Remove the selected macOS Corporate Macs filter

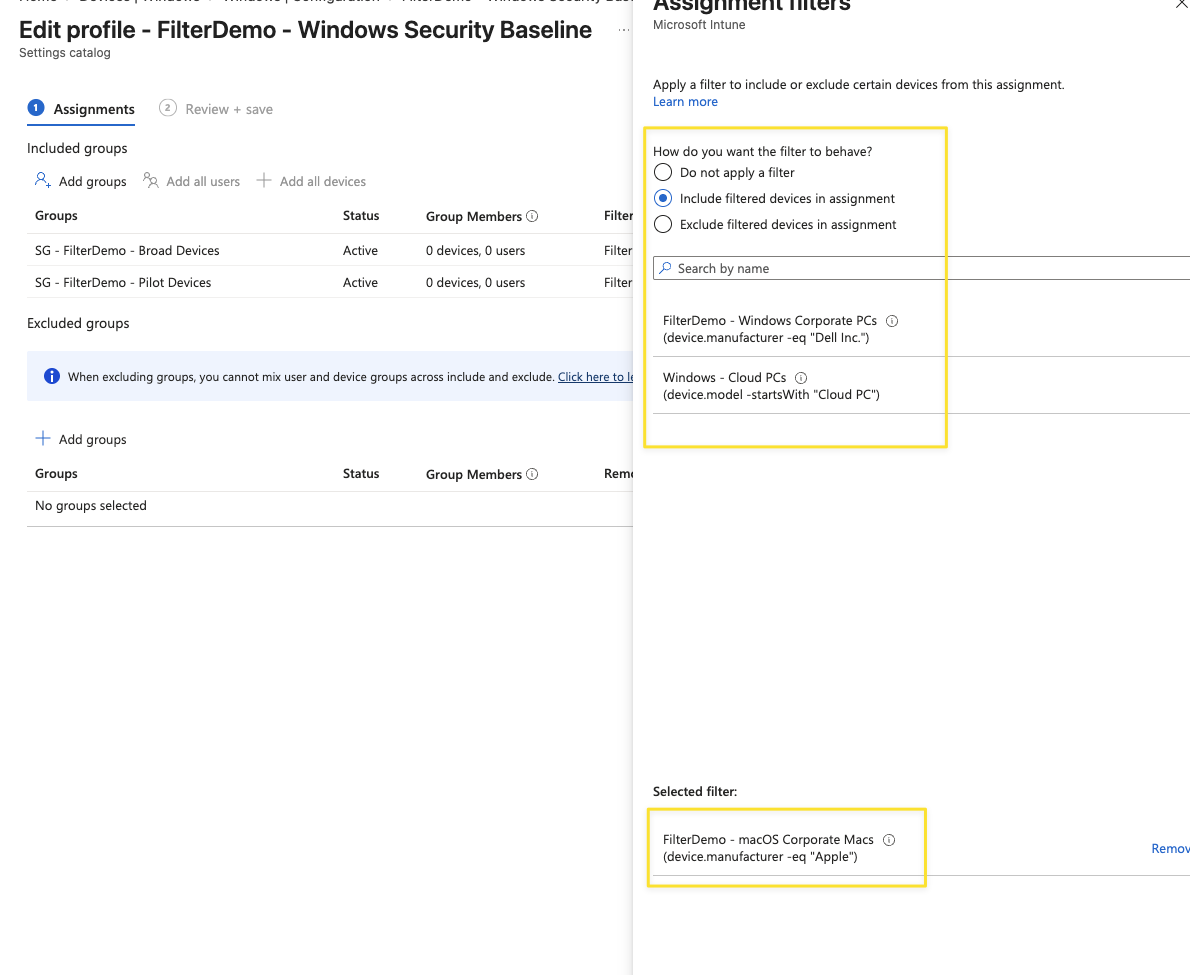point(1170,848)
